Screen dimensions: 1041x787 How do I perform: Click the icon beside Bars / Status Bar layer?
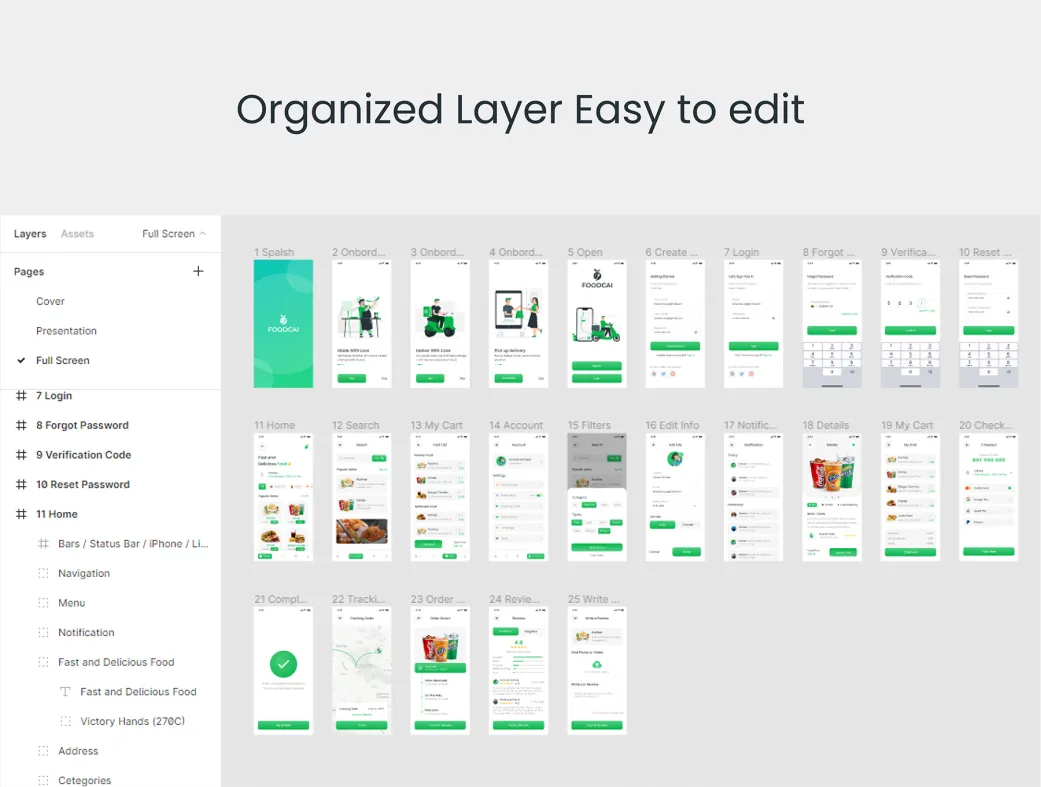(43, 544)
